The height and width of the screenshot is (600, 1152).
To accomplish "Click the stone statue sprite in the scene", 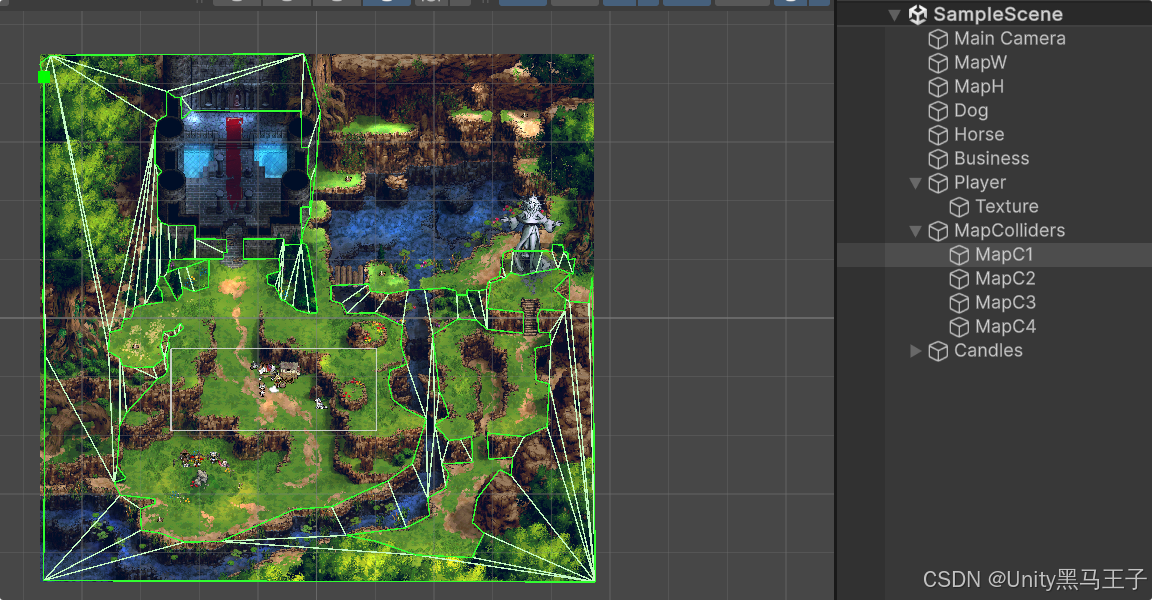I will 531,234.
